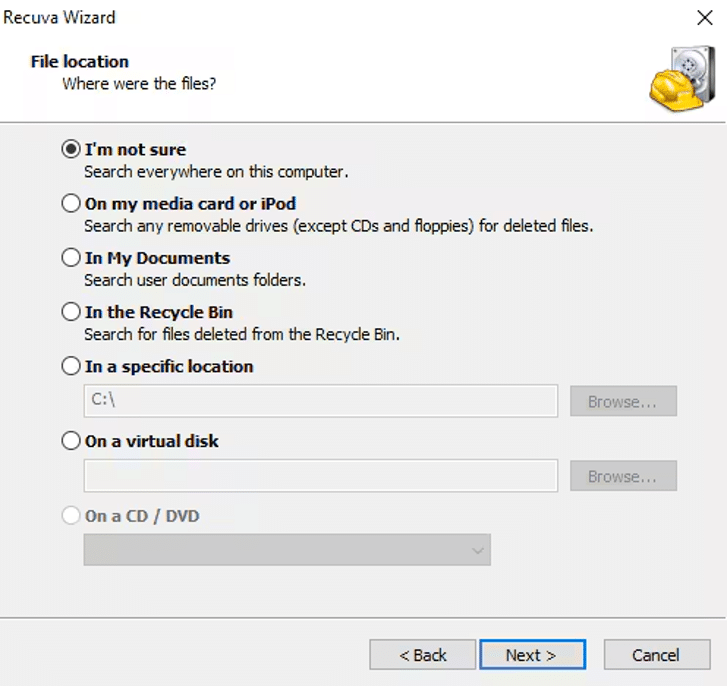Click the C:\ specific location path field

(x=321, y=401)
